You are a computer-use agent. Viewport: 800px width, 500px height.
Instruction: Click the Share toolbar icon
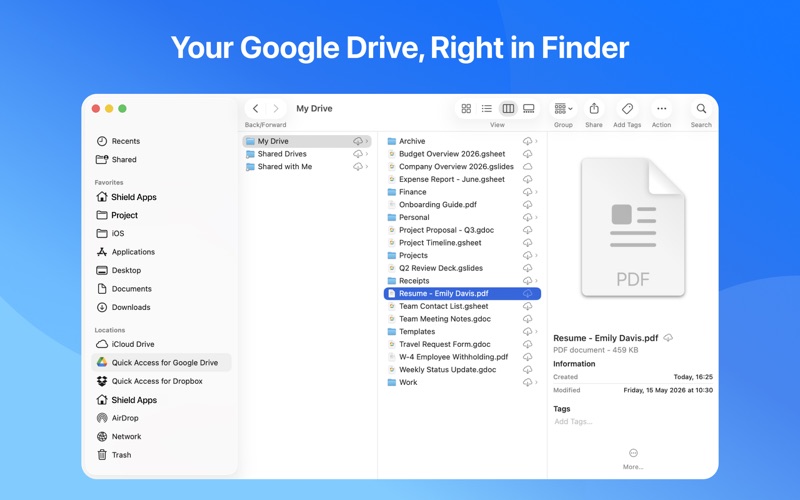pos(594,108)
